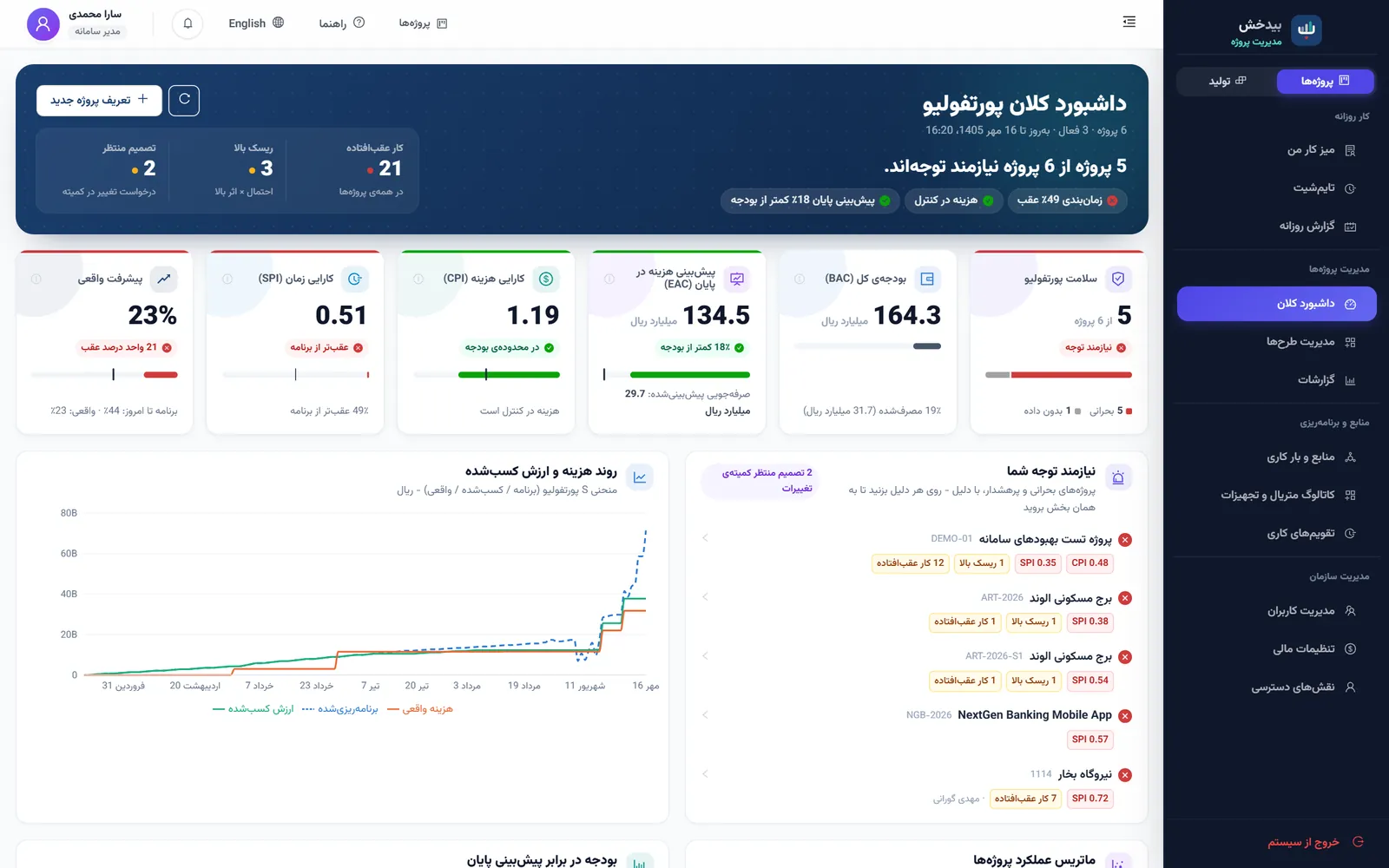
Task: Click the EAC forecast icon on پیش‌بینی هزینه card
Action: [737, 279]
